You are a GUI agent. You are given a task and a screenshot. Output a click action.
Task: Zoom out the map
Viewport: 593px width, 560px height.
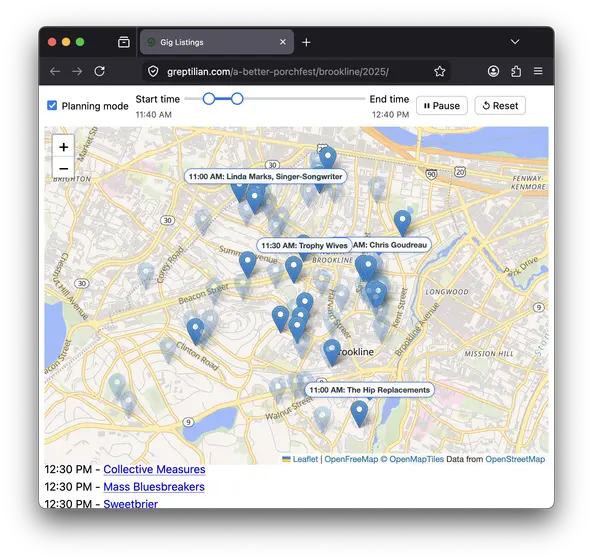coord(64,168)
